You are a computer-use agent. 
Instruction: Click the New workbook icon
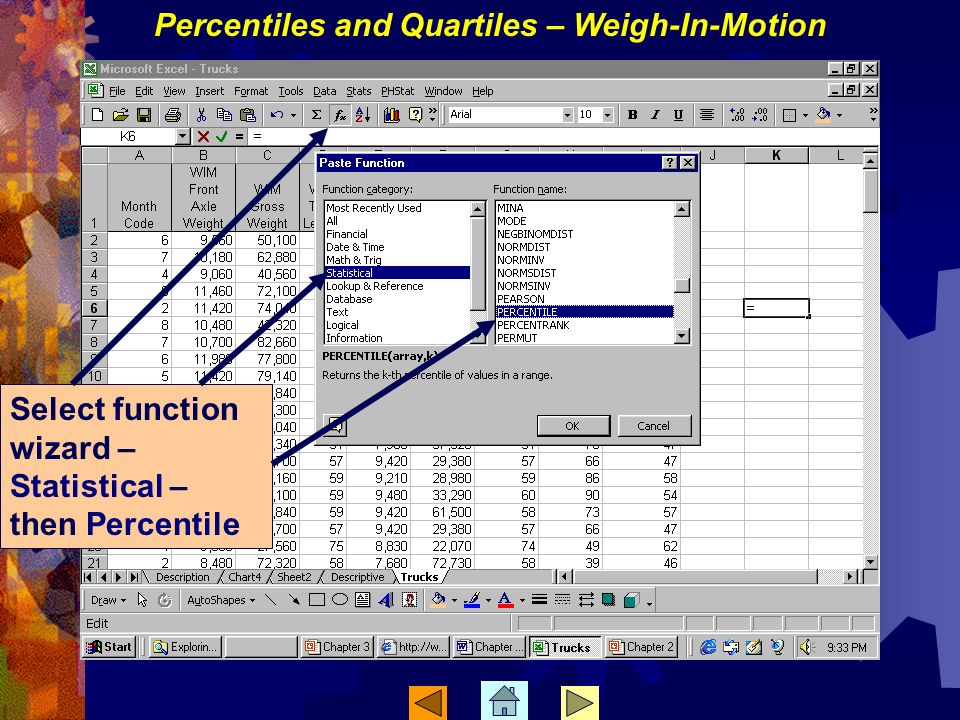[x=97, y=114]
